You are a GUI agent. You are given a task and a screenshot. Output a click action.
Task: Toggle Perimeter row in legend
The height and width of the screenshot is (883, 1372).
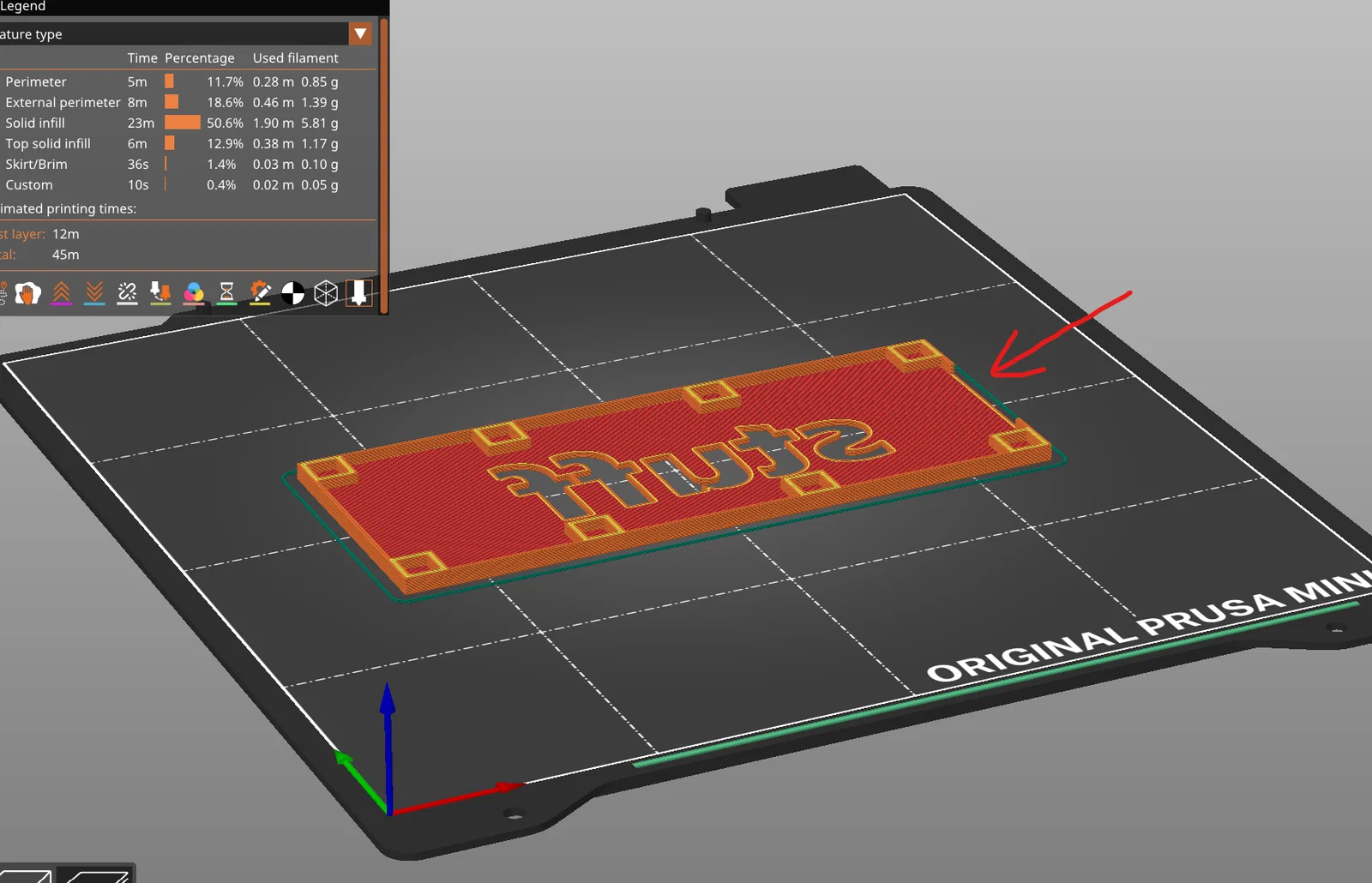coord(188,81)
